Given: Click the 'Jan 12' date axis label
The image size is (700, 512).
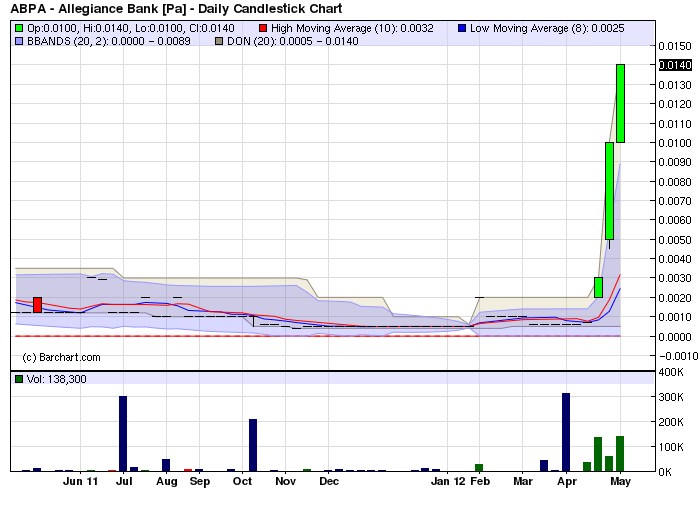Looking at the screenshot, I should pos(448,482).
